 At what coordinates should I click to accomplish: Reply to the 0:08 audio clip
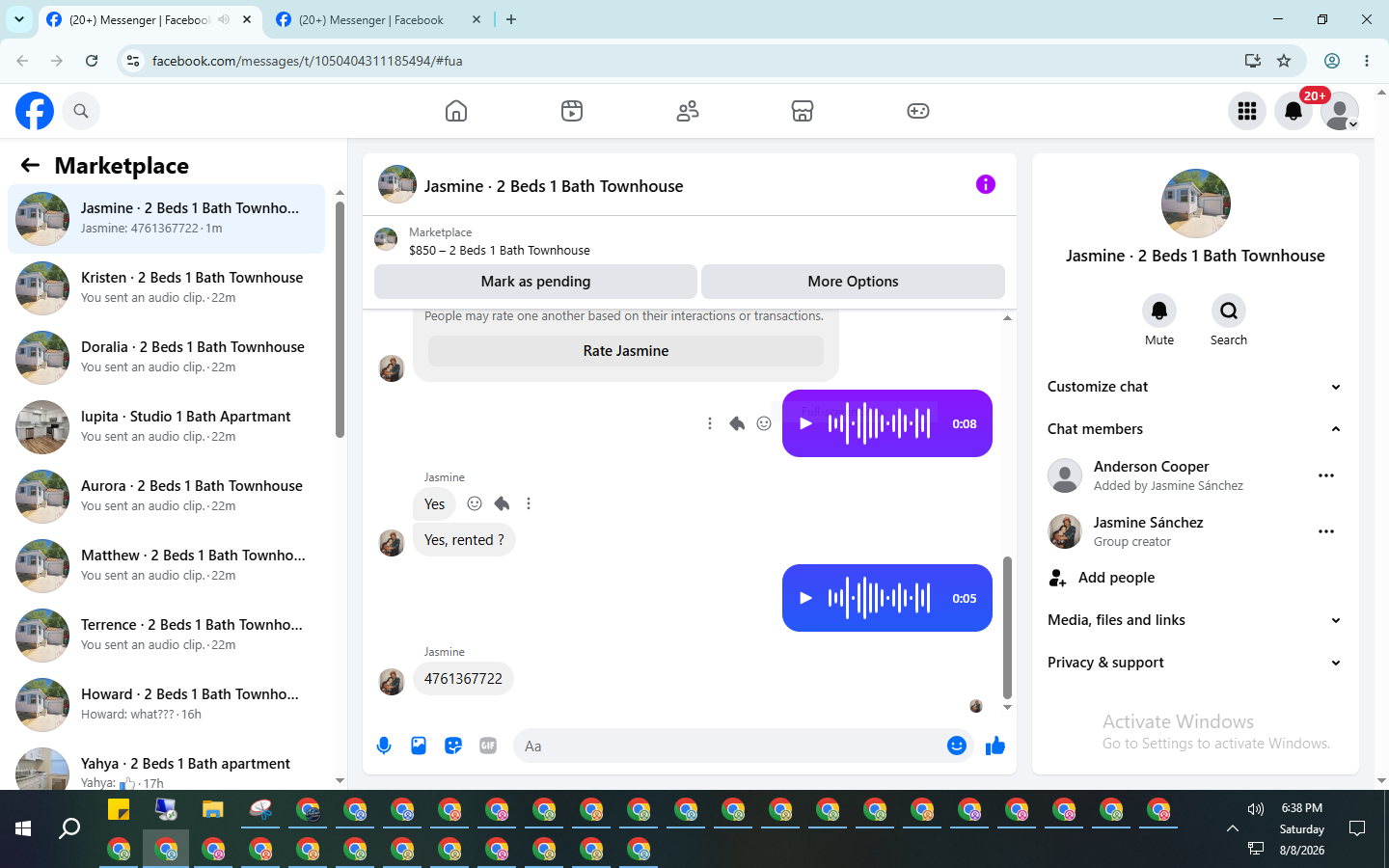pos(737,423)
